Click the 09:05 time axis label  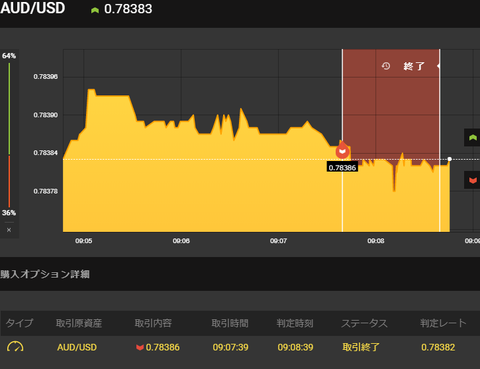click(x=84, y=241)
